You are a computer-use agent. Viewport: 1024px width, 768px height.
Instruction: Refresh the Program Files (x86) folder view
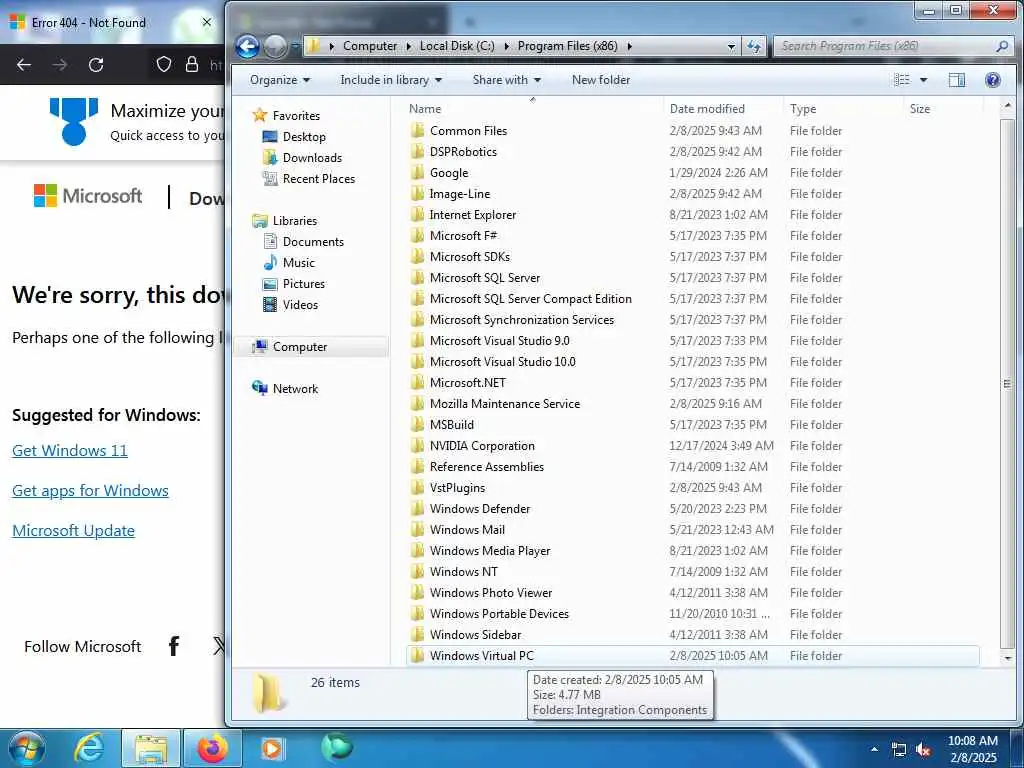(754, 46)
